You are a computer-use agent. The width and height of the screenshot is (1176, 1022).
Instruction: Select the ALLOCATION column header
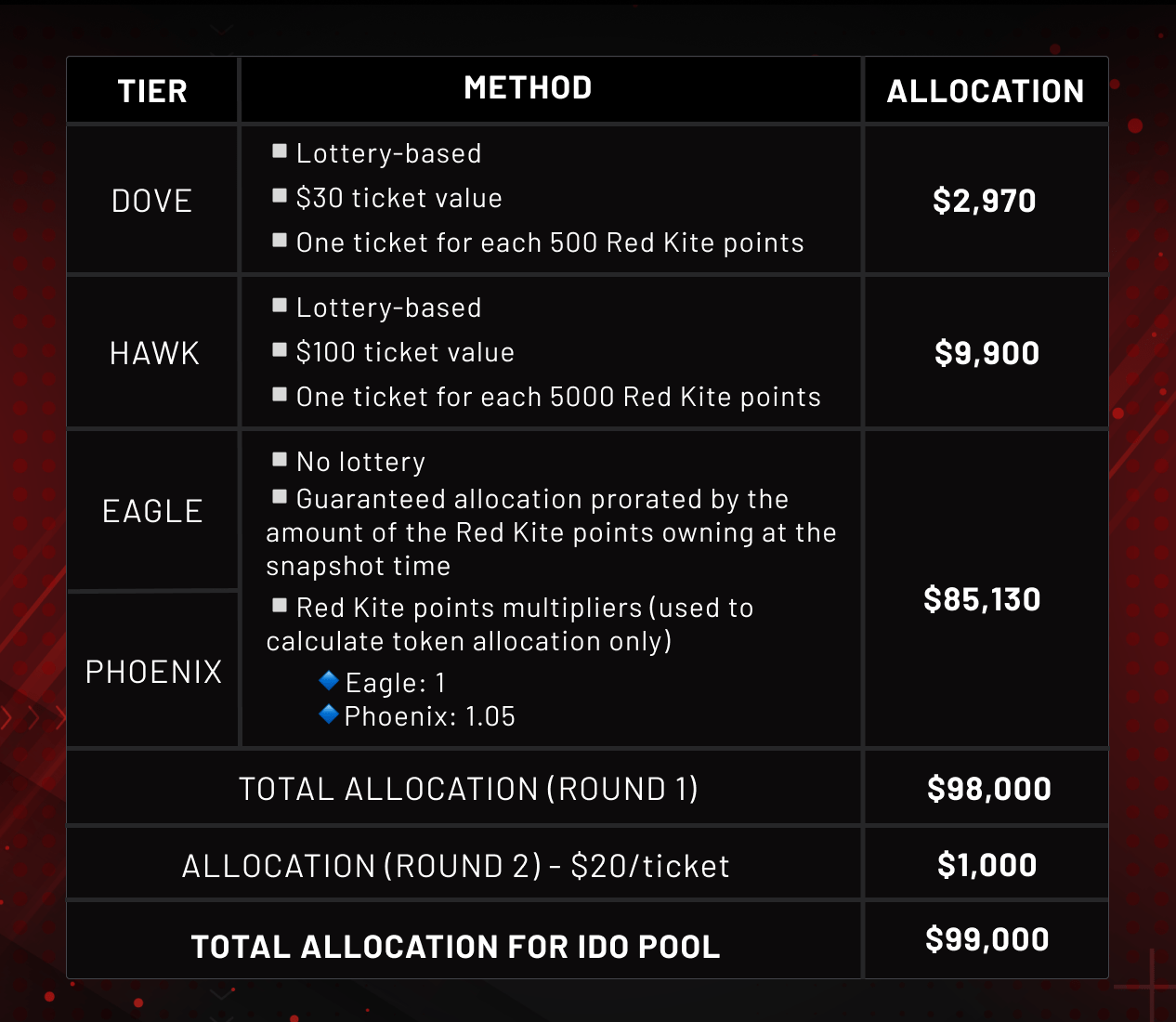986,91
